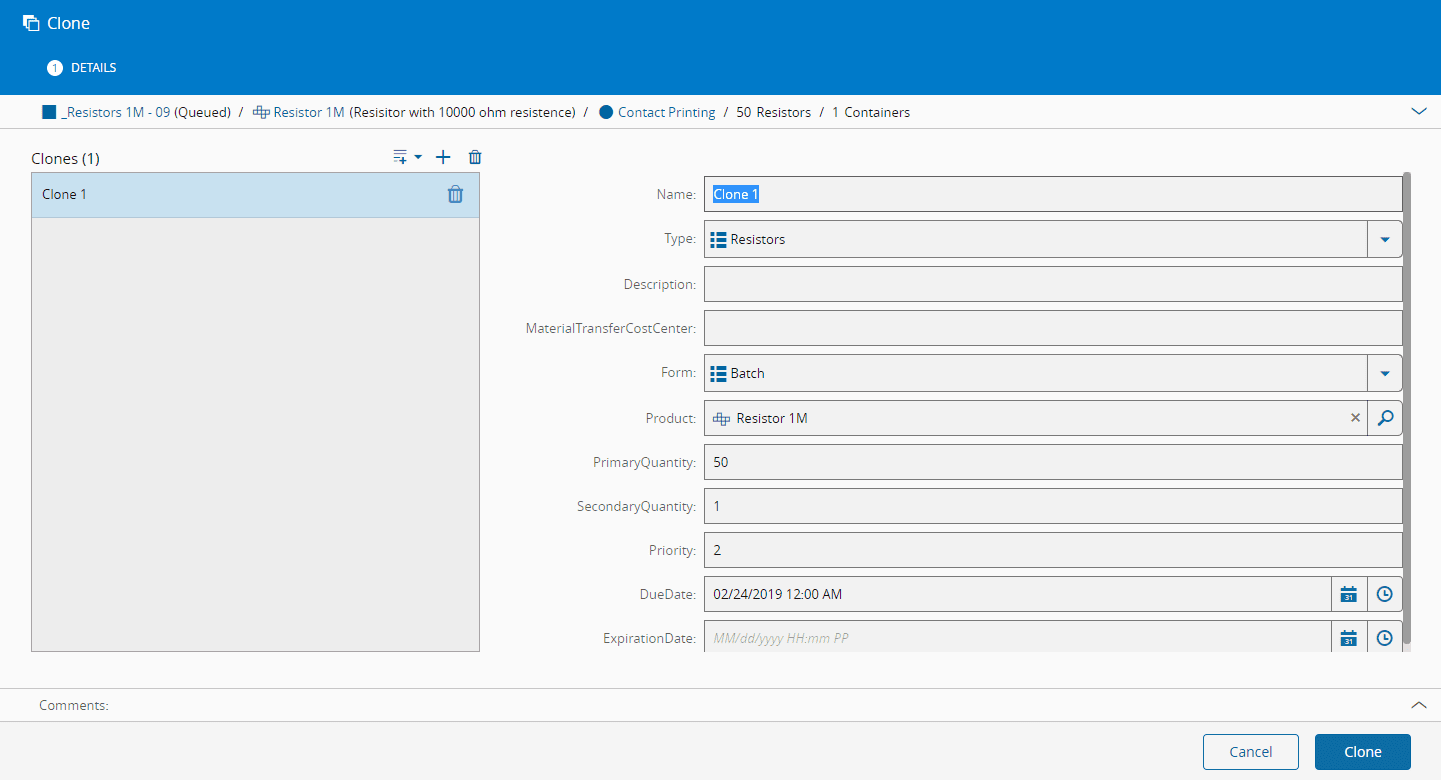Open the DueDate time picker clock icon
The height and width of the screenshot is (780, 1441).
(1384, 594)
